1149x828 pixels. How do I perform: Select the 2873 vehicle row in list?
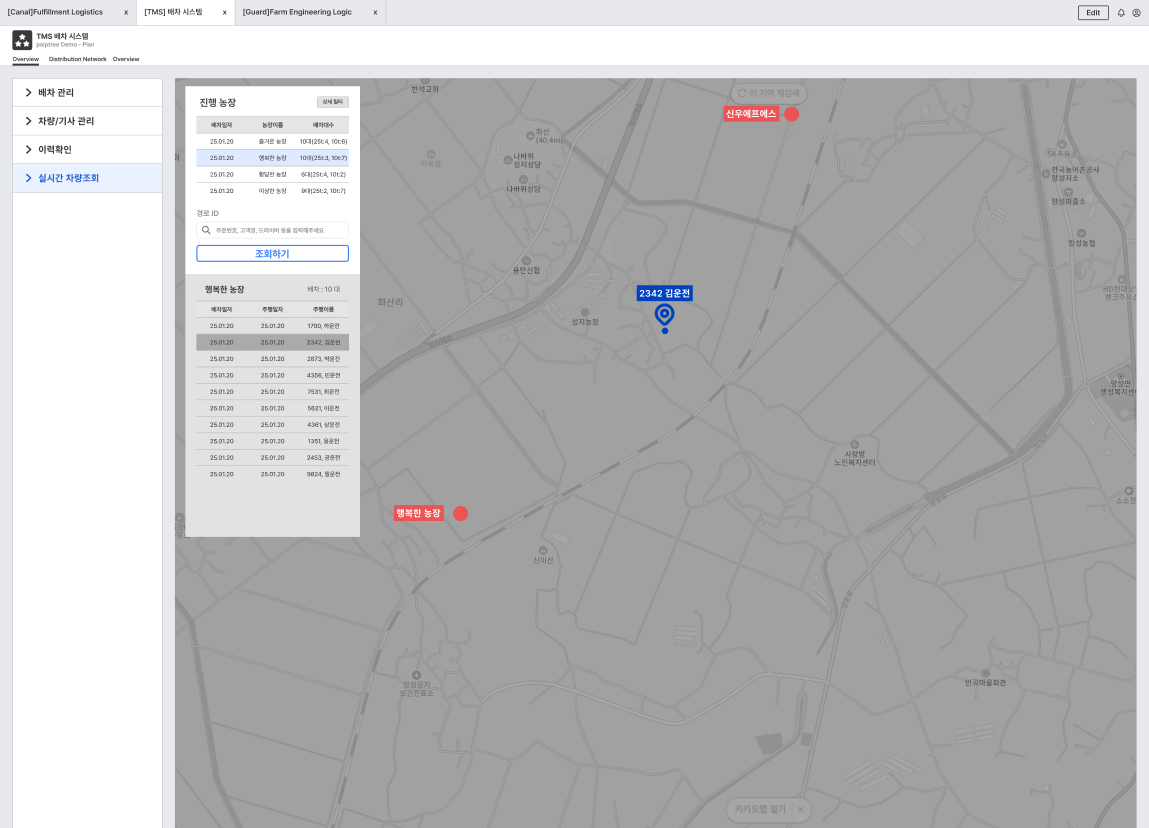click(273, 359)
